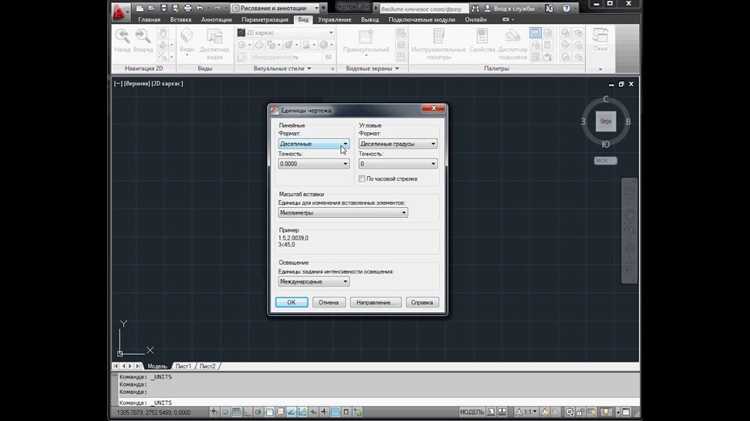
Task: Open the angular format dropdown Десятичные градусы
Action: tap(398, 144)
